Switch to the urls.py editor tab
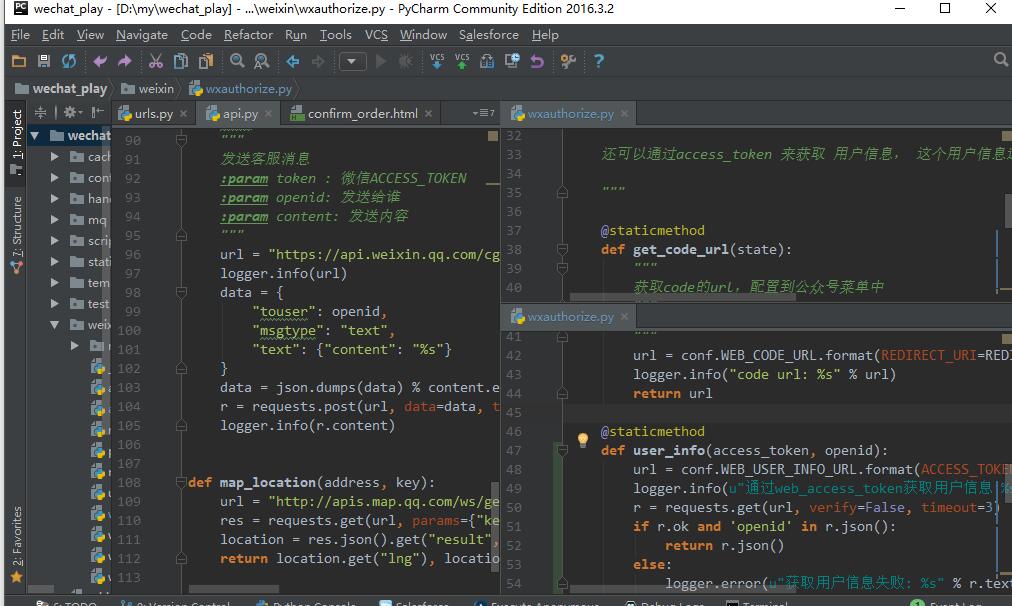1012x606 pixels. (150, 113)
